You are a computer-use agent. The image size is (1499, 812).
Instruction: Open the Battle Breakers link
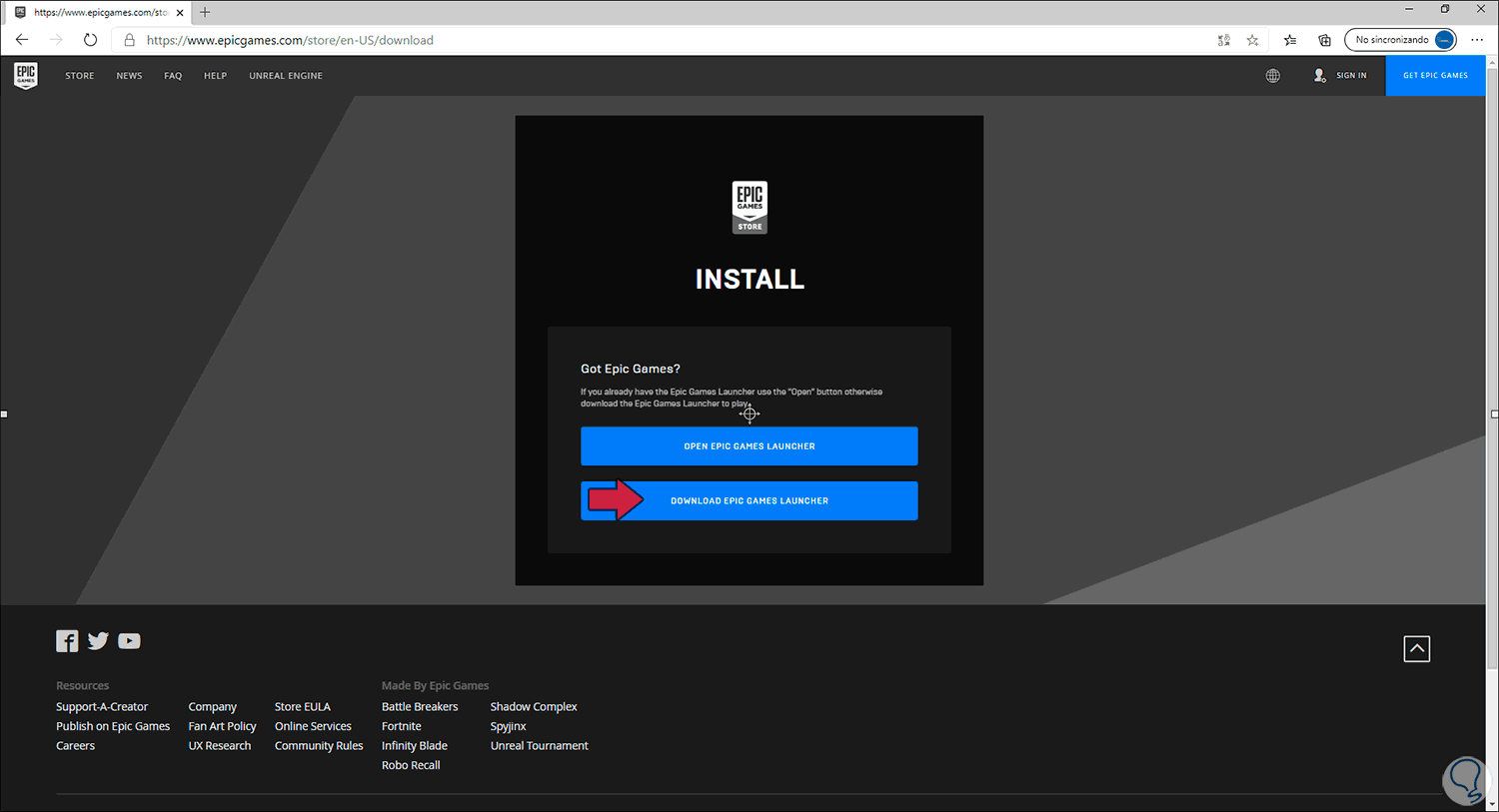420,707
